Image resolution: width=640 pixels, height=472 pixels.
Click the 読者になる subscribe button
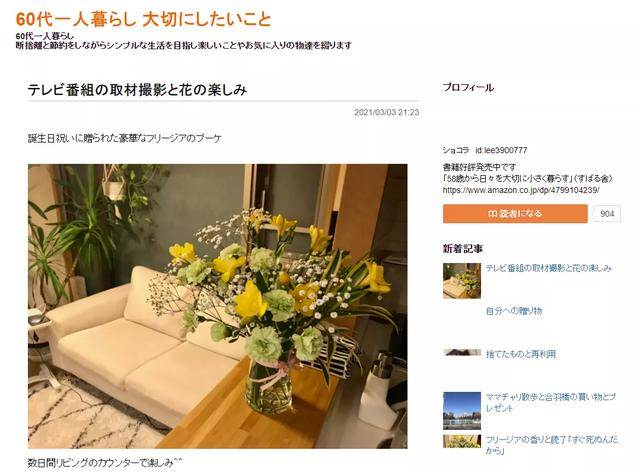515,214
